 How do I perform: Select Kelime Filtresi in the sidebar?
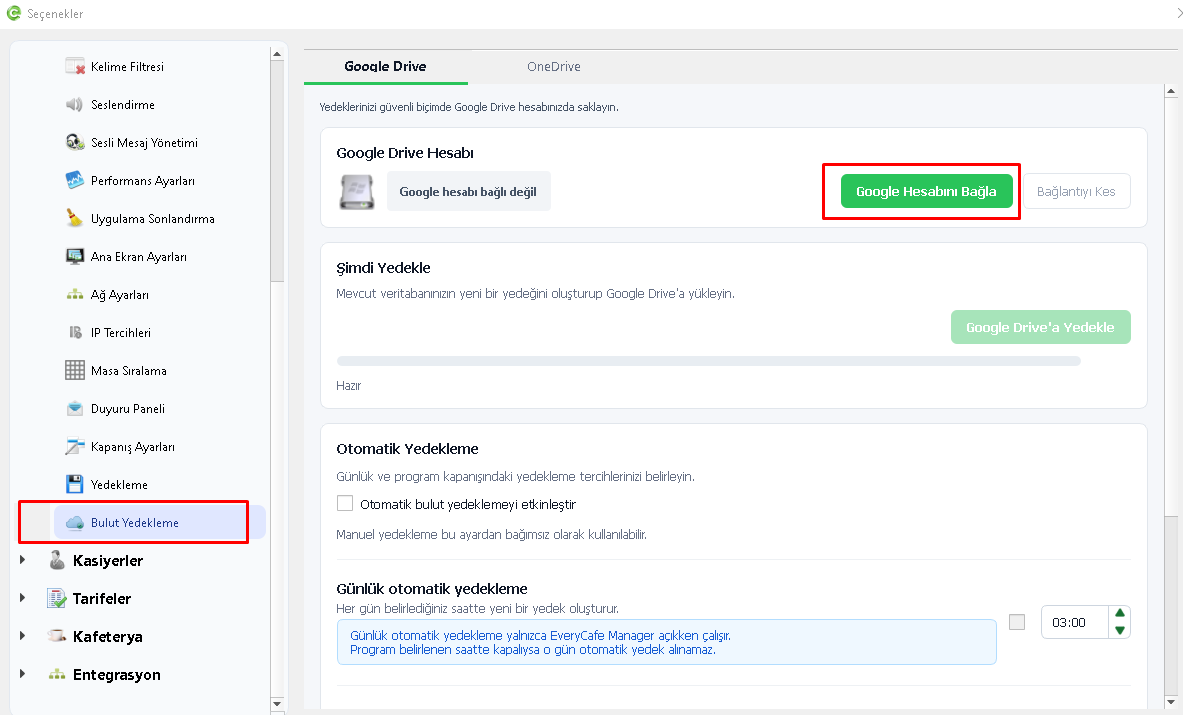click(x=128, y=66)
